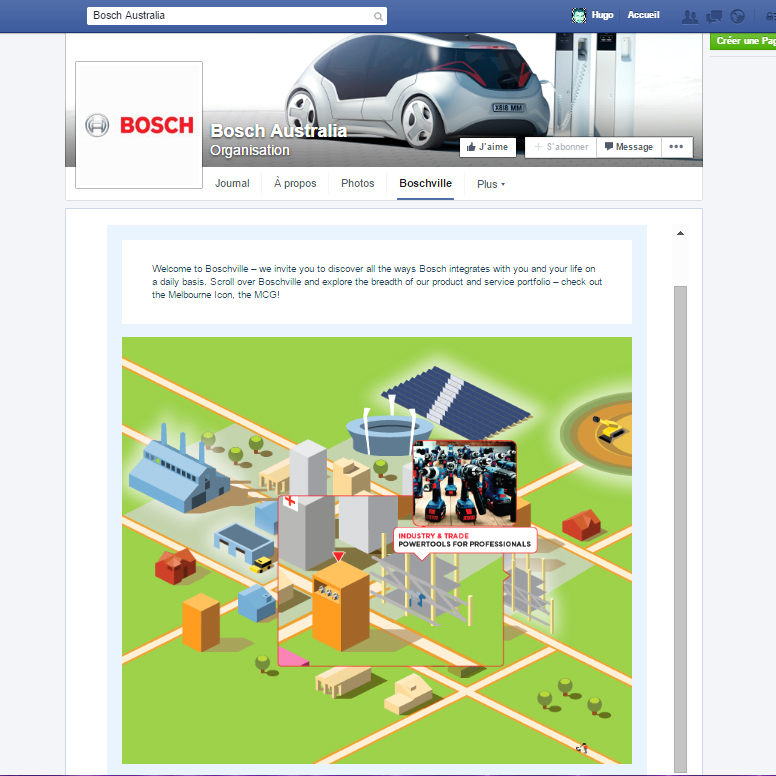Open the friend requests icon
Viewport: 776px width, 776px height.
click(689, 16)
